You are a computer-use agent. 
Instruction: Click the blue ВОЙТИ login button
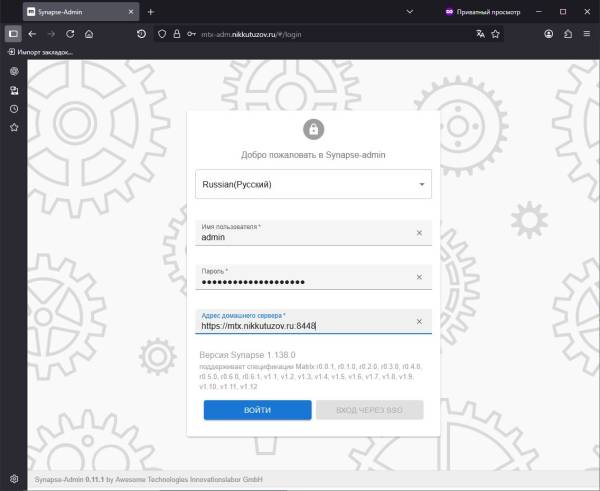[258, 410]
